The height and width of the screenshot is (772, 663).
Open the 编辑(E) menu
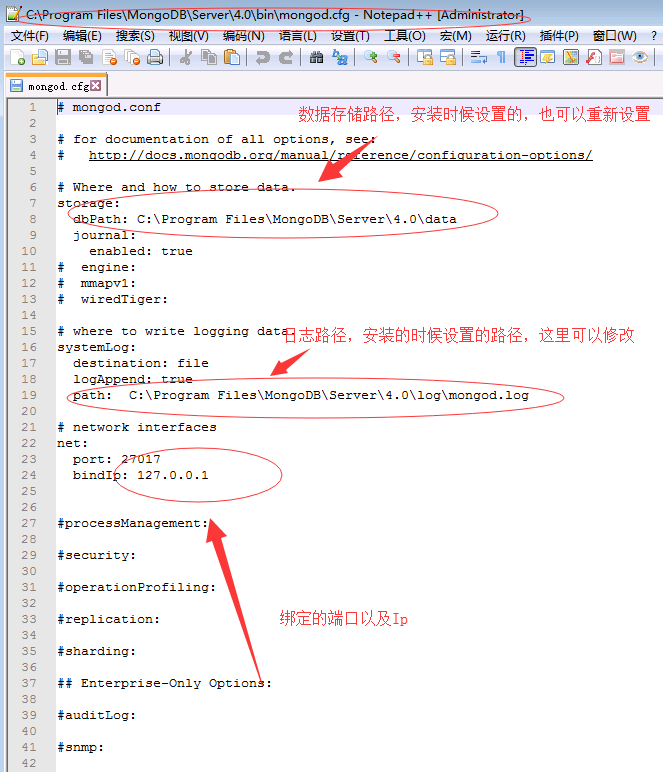pos(82,36)
